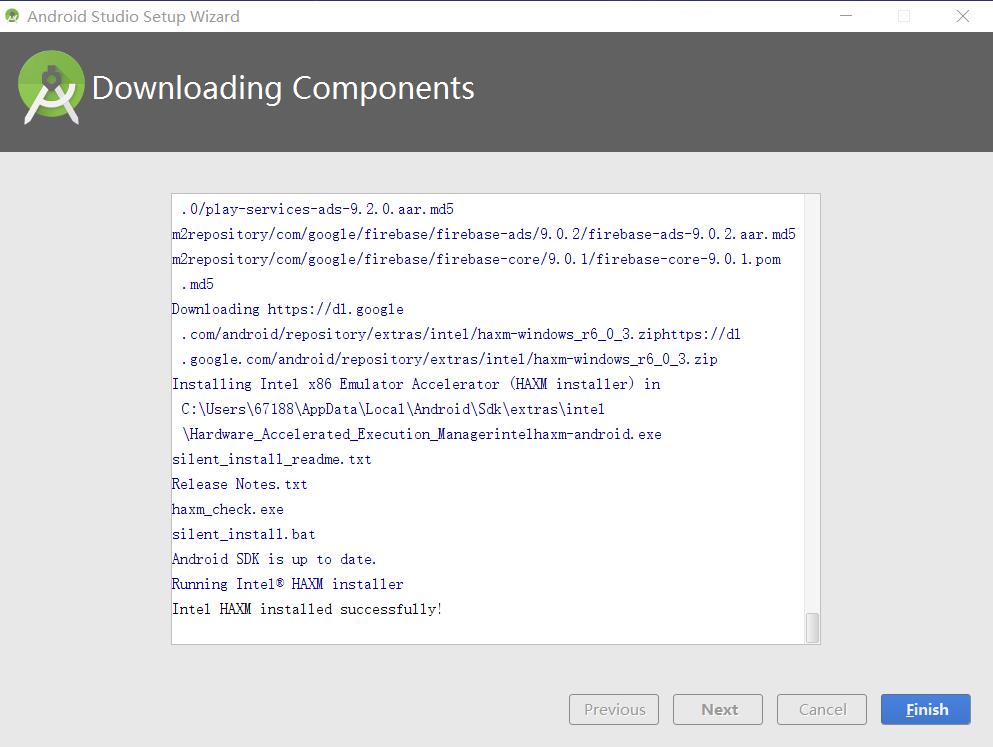
Task: Click the log scrollbar thumb
Action: pos(812,627)
